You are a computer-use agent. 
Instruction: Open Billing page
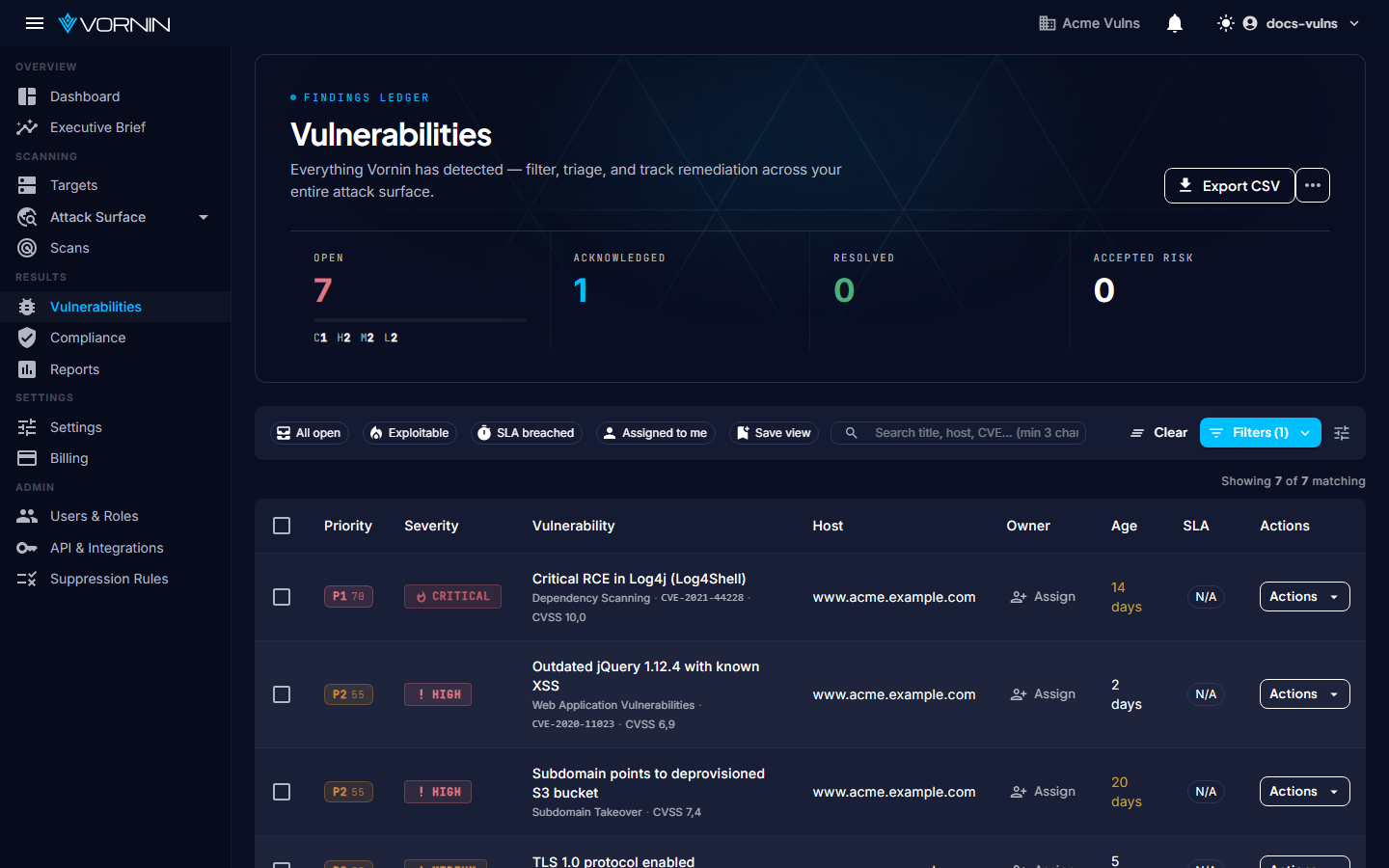pyautogui.click(x=116, y=458)
